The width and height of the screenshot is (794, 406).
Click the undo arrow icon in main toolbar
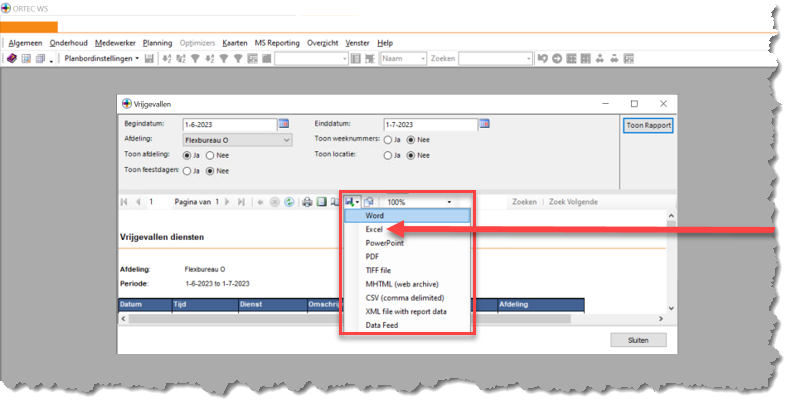[x=542, y=59]
